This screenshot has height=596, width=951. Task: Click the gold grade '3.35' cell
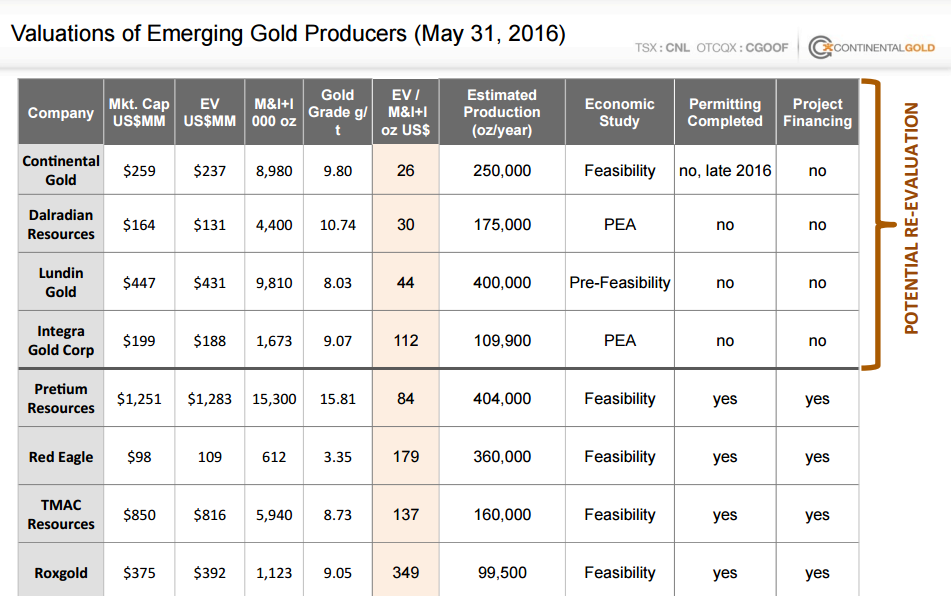pos(337,457)
